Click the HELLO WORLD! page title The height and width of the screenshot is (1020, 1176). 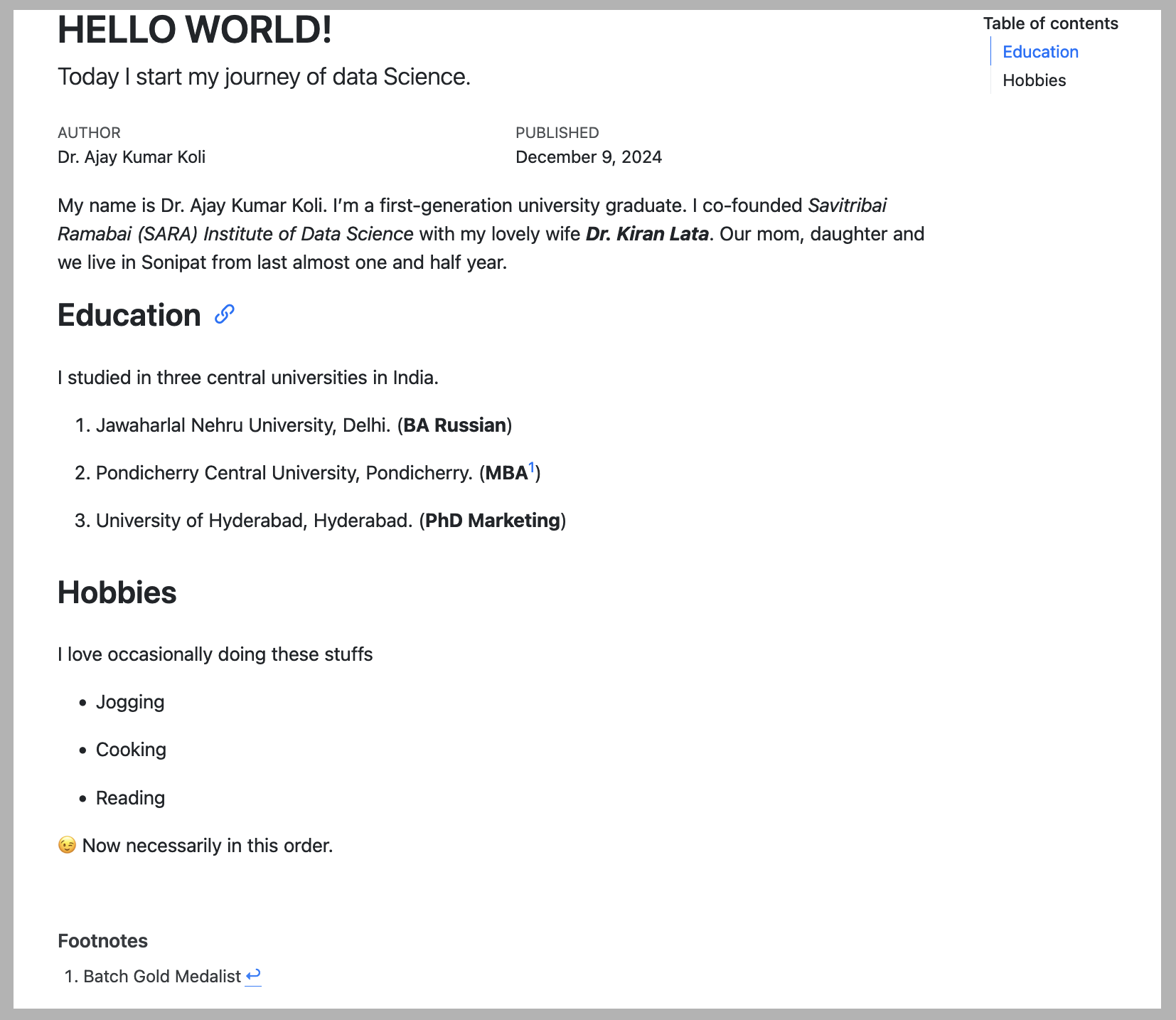tap(194, 31)
